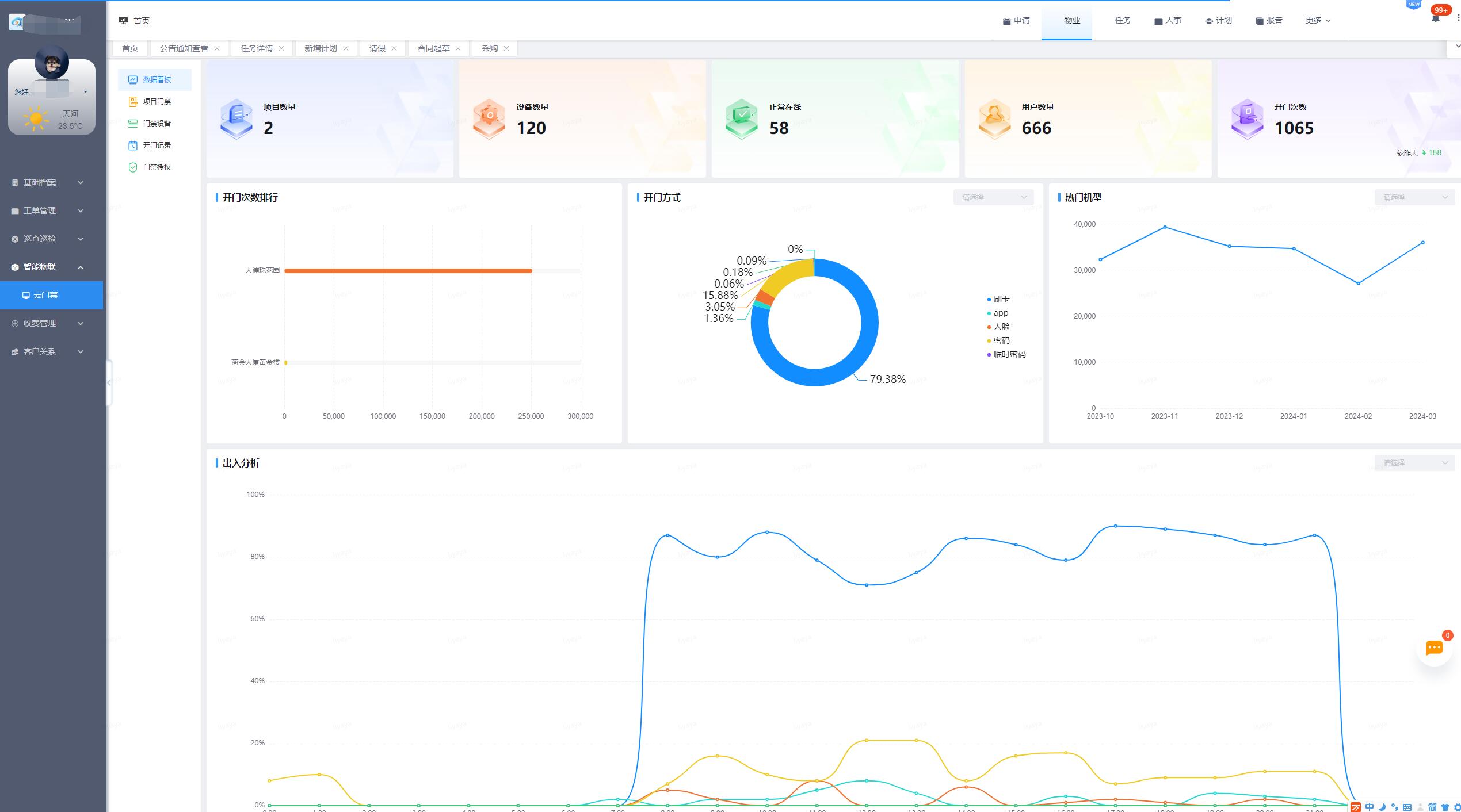Click the 开门记录 calendar icon
The width and height of the screenshot is (1461, 812).
click(x=133, y=145)
